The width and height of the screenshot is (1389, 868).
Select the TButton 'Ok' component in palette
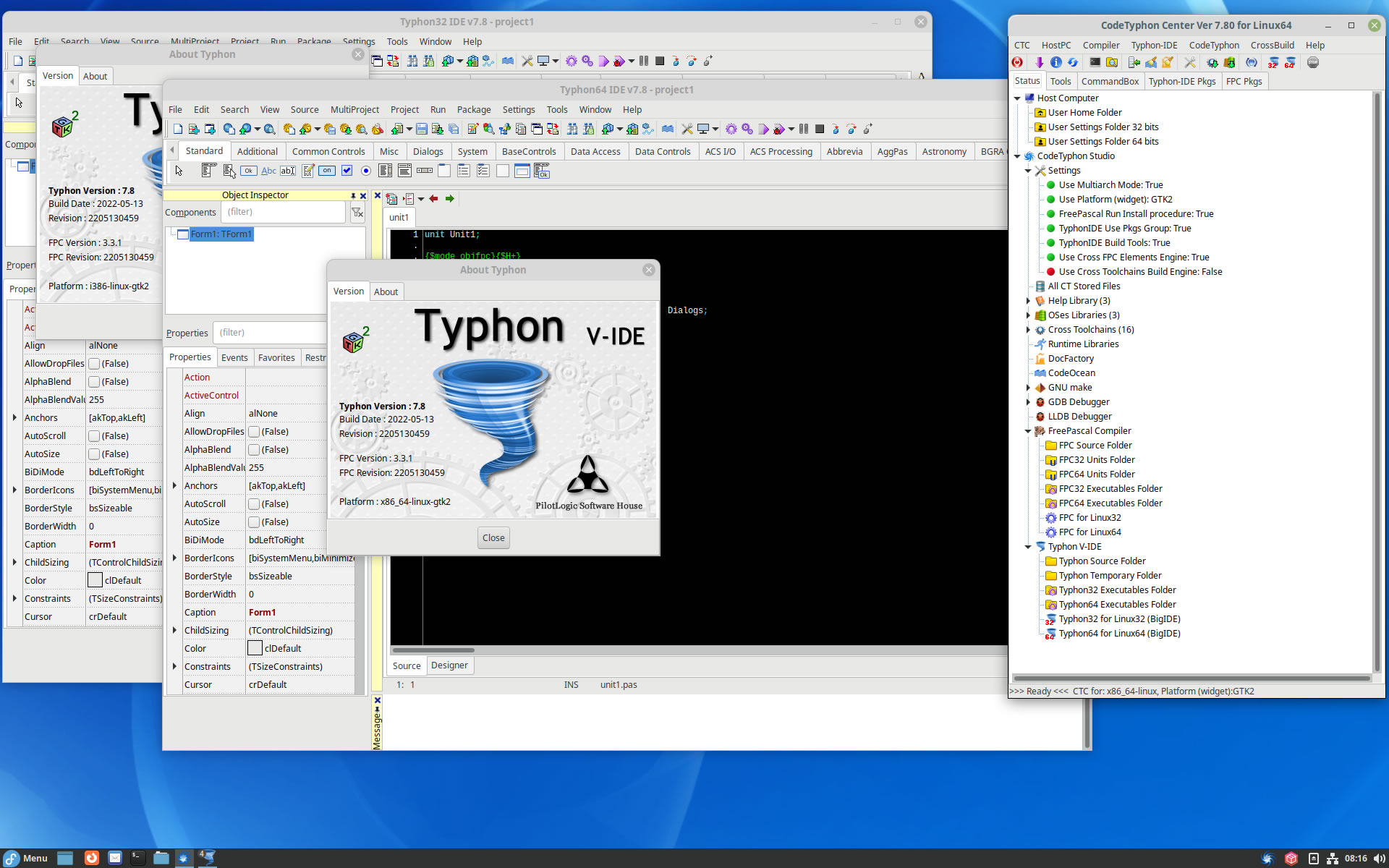tap(248, 171)
